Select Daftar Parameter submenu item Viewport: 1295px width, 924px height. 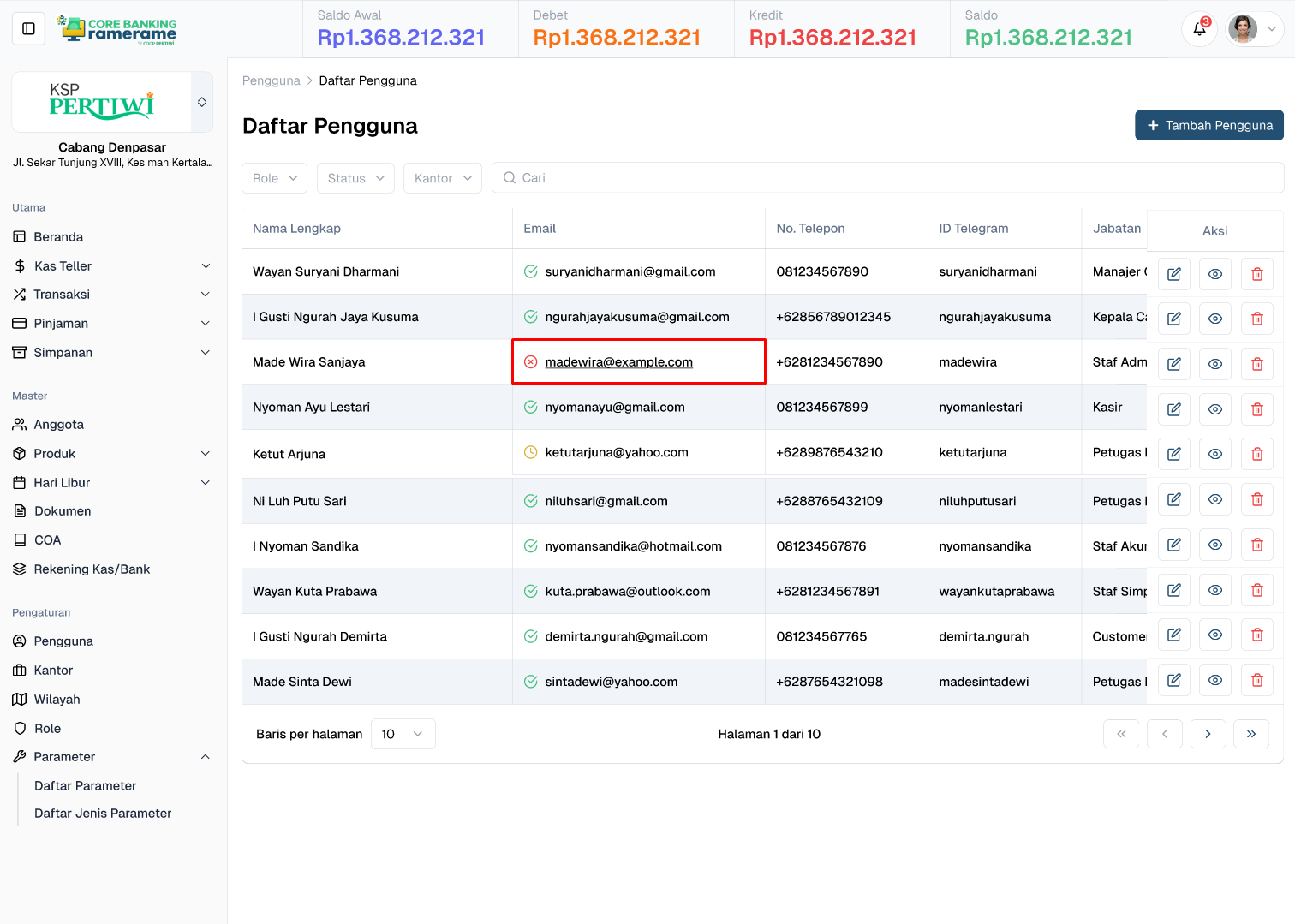(85, 785)
